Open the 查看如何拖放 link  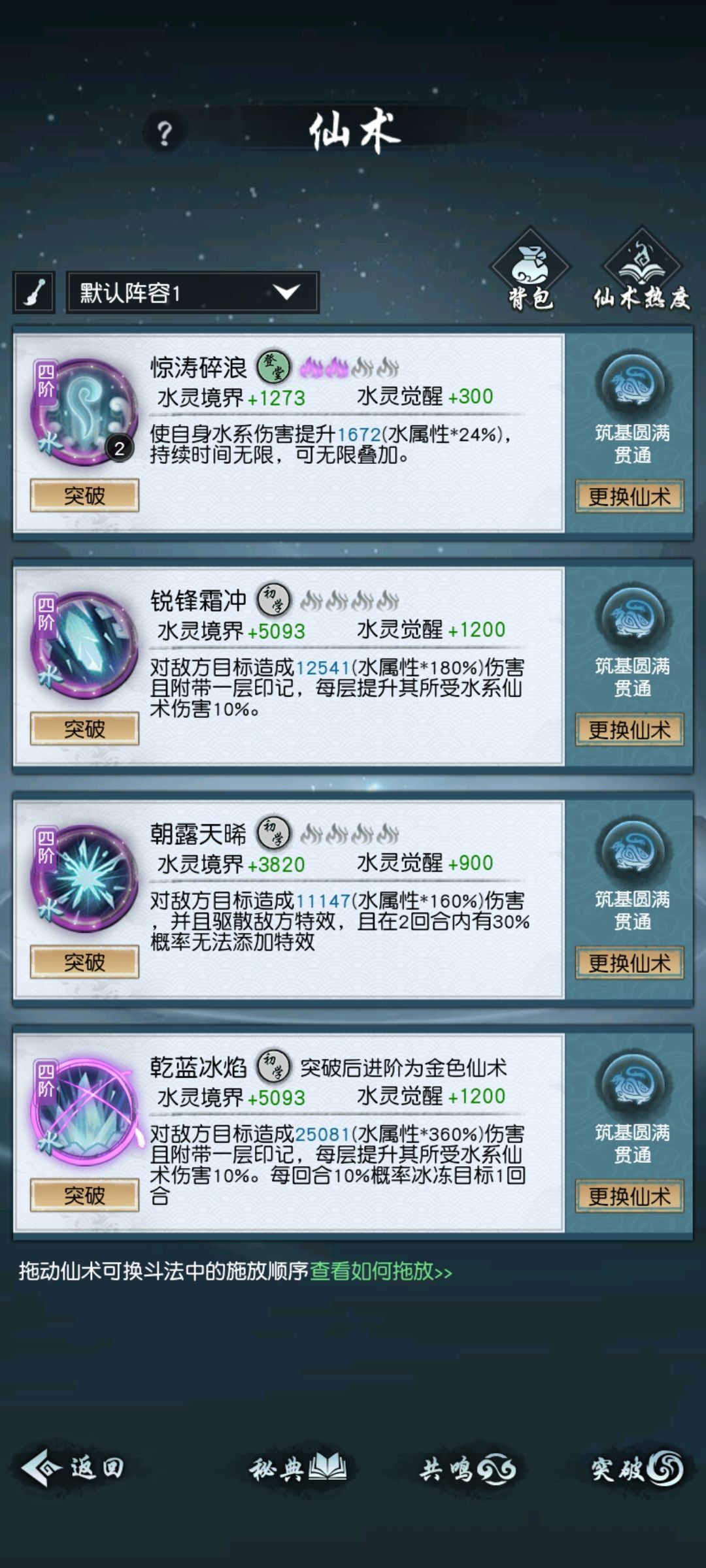coord(380,1271)
